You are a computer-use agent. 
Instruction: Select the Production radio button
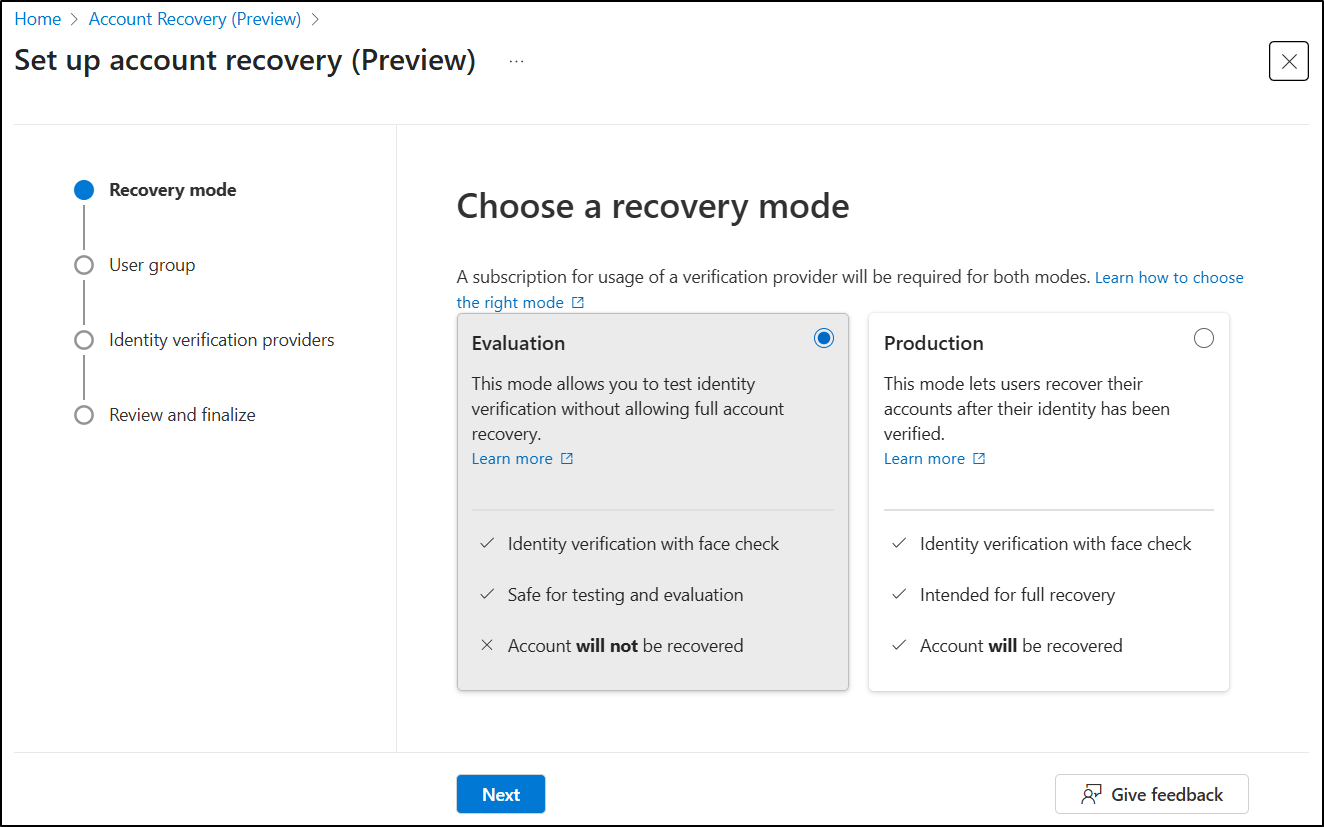pyautogui.click(x=1204, y=338)
